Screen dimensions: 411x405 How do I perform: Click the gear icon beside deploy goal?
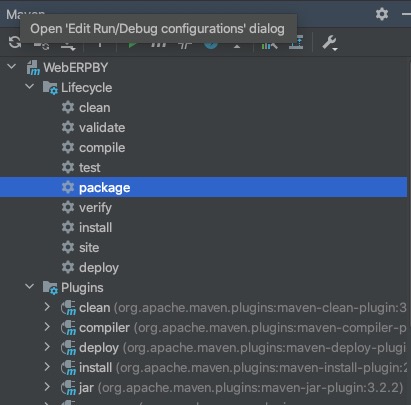(x=68, y=267)
